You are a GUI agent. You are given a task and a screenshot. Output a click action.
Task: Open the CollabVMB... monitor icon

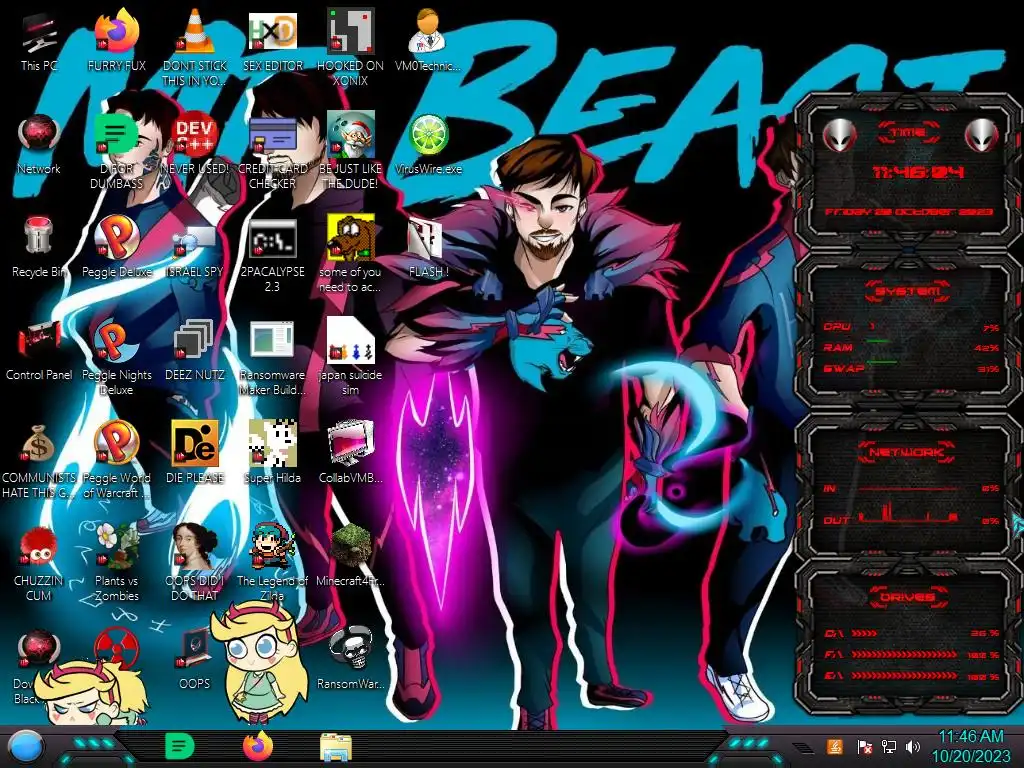[350, 452]
